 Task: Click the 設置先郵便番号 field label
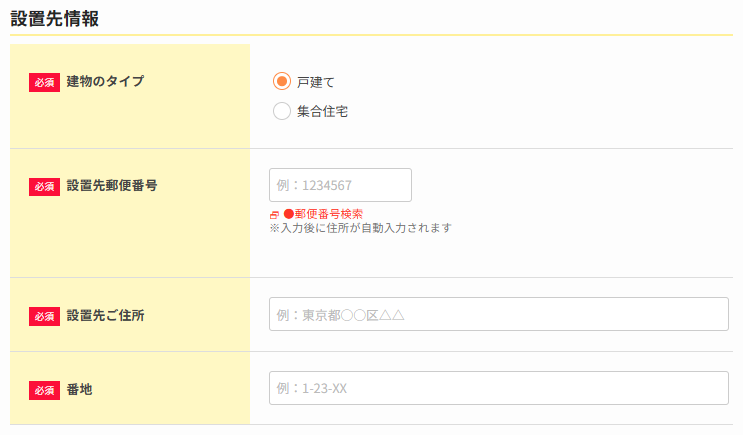(112, 185)
